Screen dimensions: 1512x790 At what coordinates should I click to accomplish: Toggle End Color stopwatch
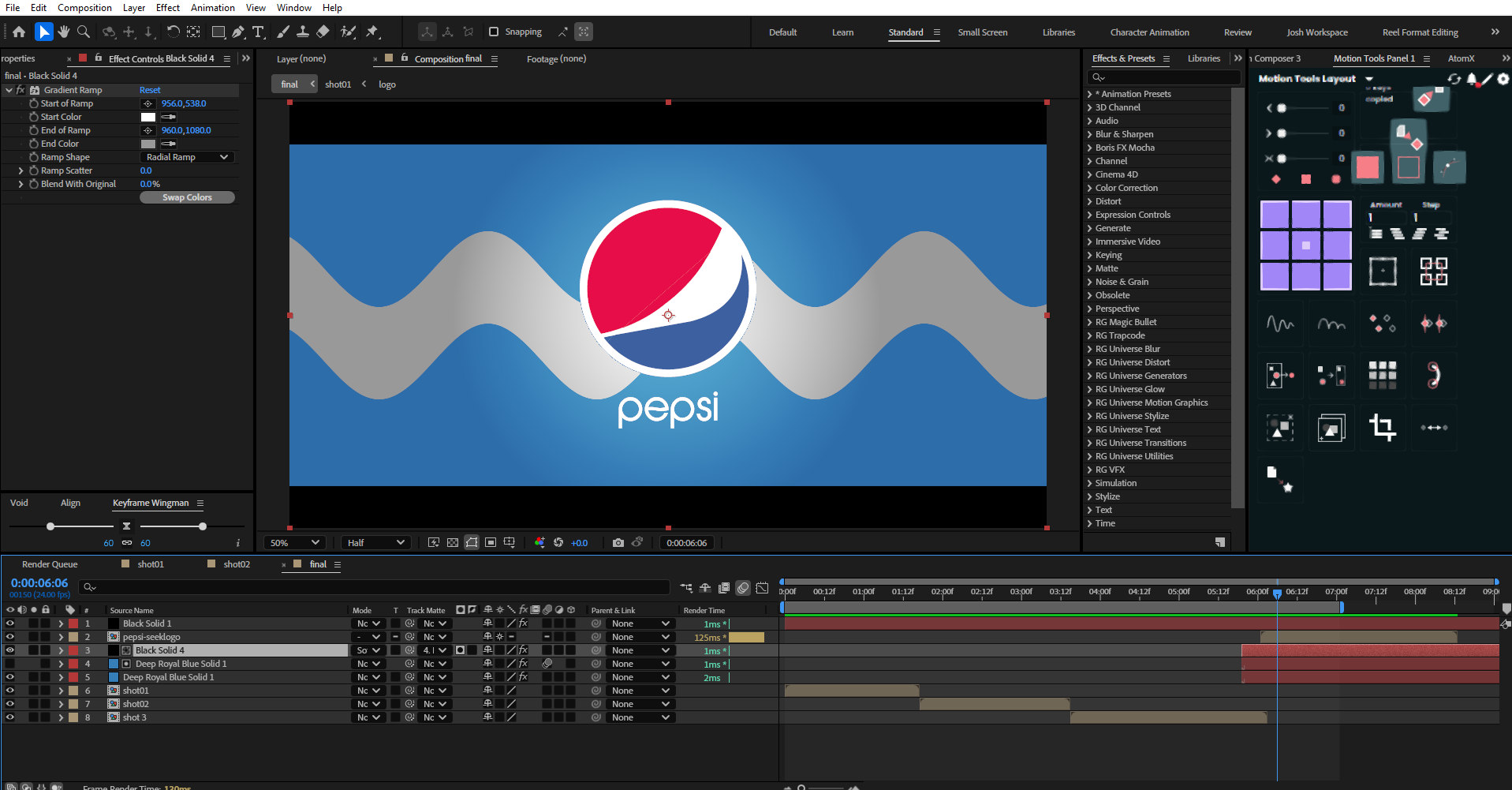point(34,144)
